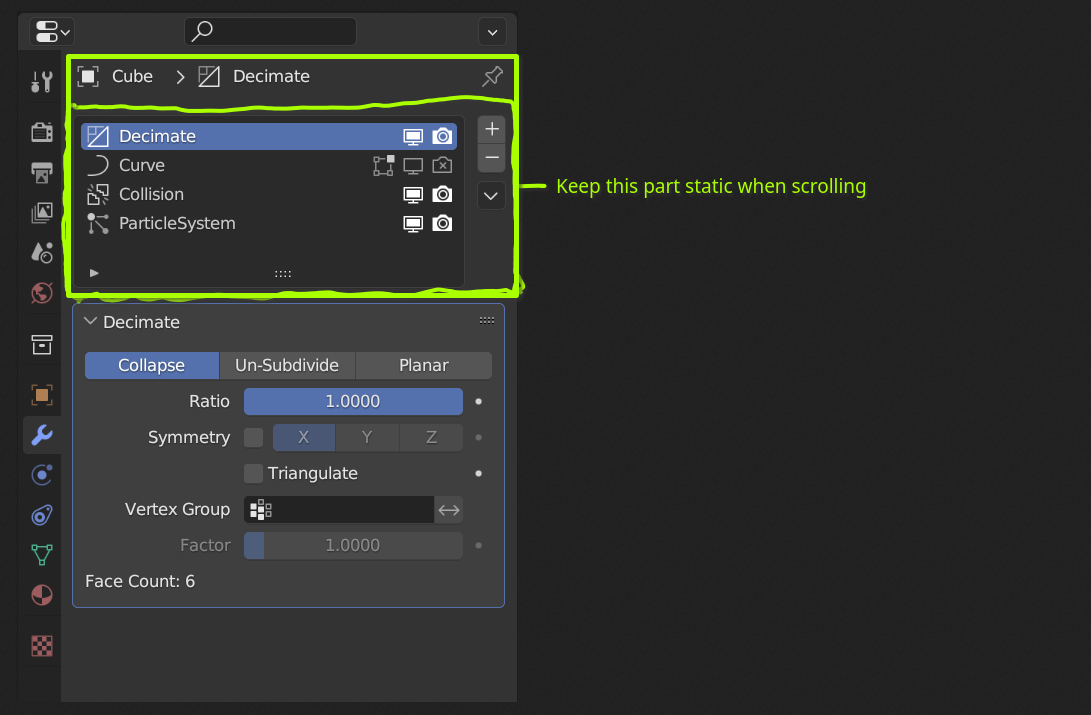1091x715 pixels.
Task: Click the modifier list resize grip
Action: pos(282,274)
